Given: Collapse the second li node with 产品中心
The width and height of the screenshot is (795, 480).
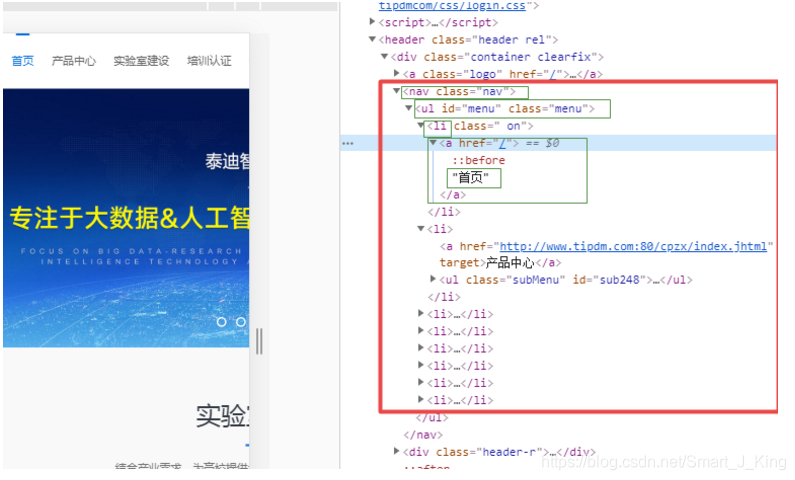Looking at the screenshot, I should coord(421,229).
